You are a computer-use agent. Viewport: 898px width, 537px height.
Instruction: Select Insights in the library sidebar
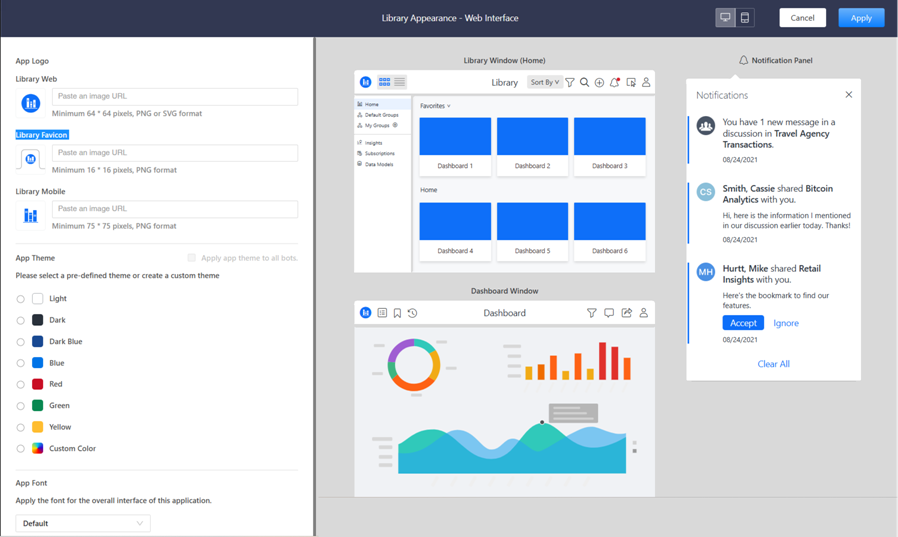pyautogui.click(x=373, y=143)
